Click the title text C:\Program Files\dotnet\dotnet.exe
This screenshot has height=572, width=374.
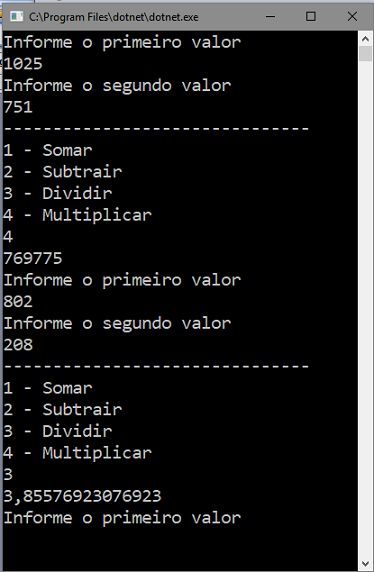pyautogui.click(x=114, y=17)
